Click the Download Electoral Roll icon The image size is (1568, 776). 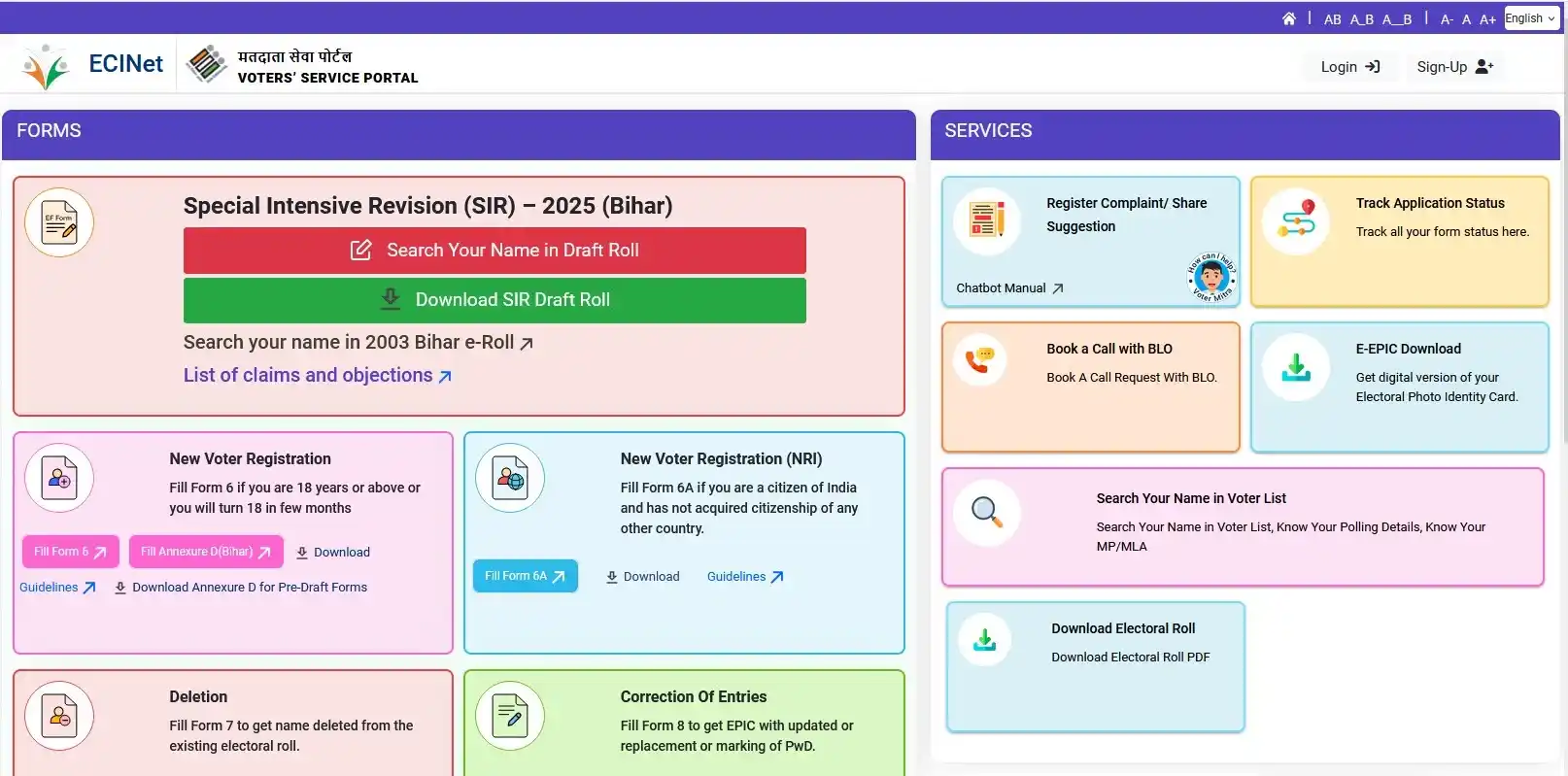[x=984, y=639]
